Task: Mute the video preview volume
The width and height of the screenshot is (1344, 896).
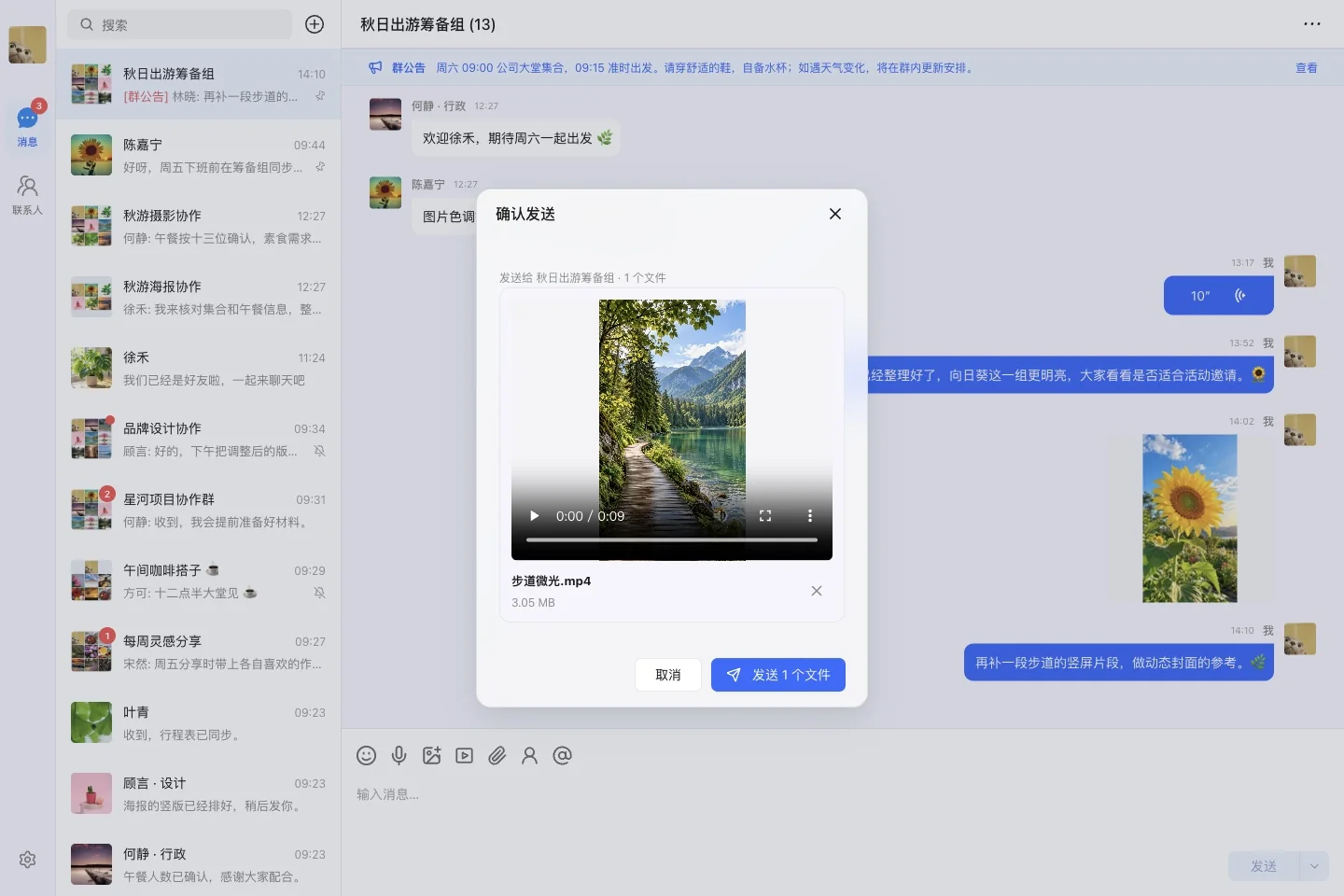Action: pos(721,516)
